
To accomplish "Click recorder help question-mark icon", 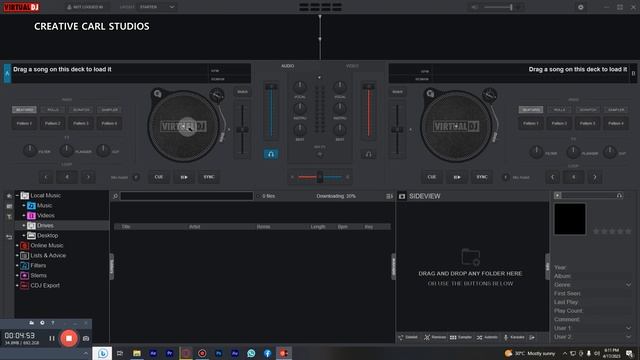I will (53, 323).
